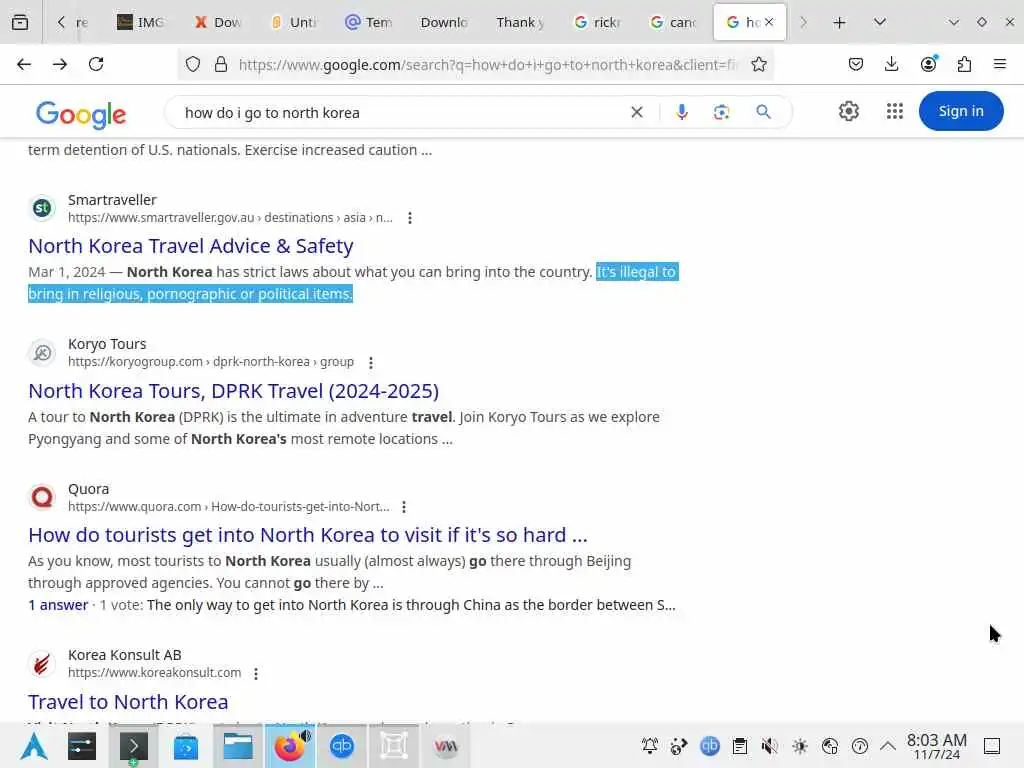Switch to the canc Google tab
This screenshot has height=768, width=1024.
673,22
